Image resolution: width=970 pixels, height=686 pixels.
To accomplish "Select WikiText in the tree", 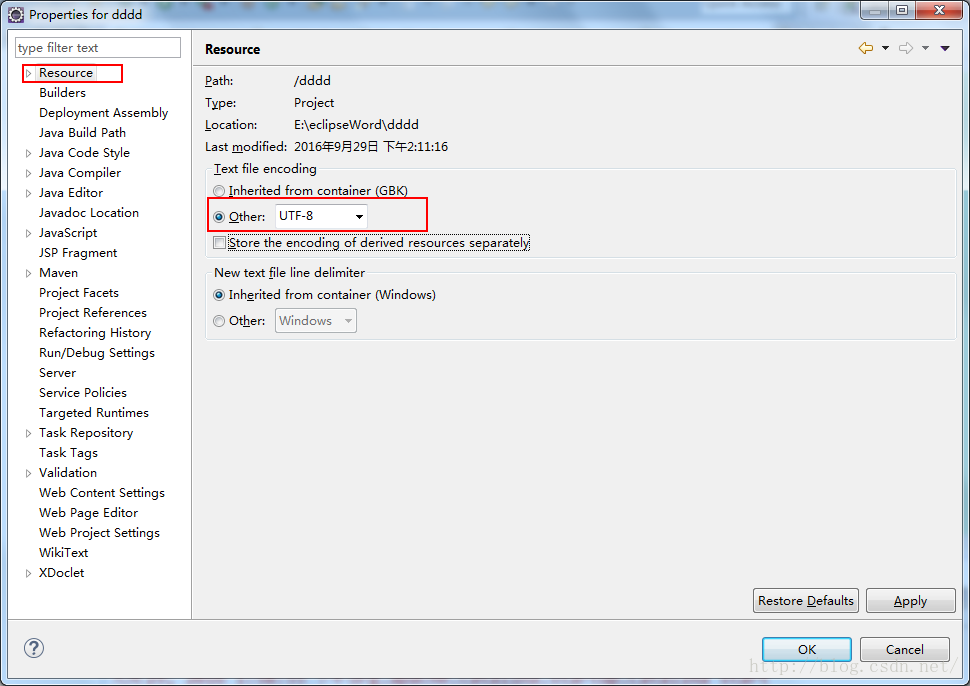I will (64, 552).
